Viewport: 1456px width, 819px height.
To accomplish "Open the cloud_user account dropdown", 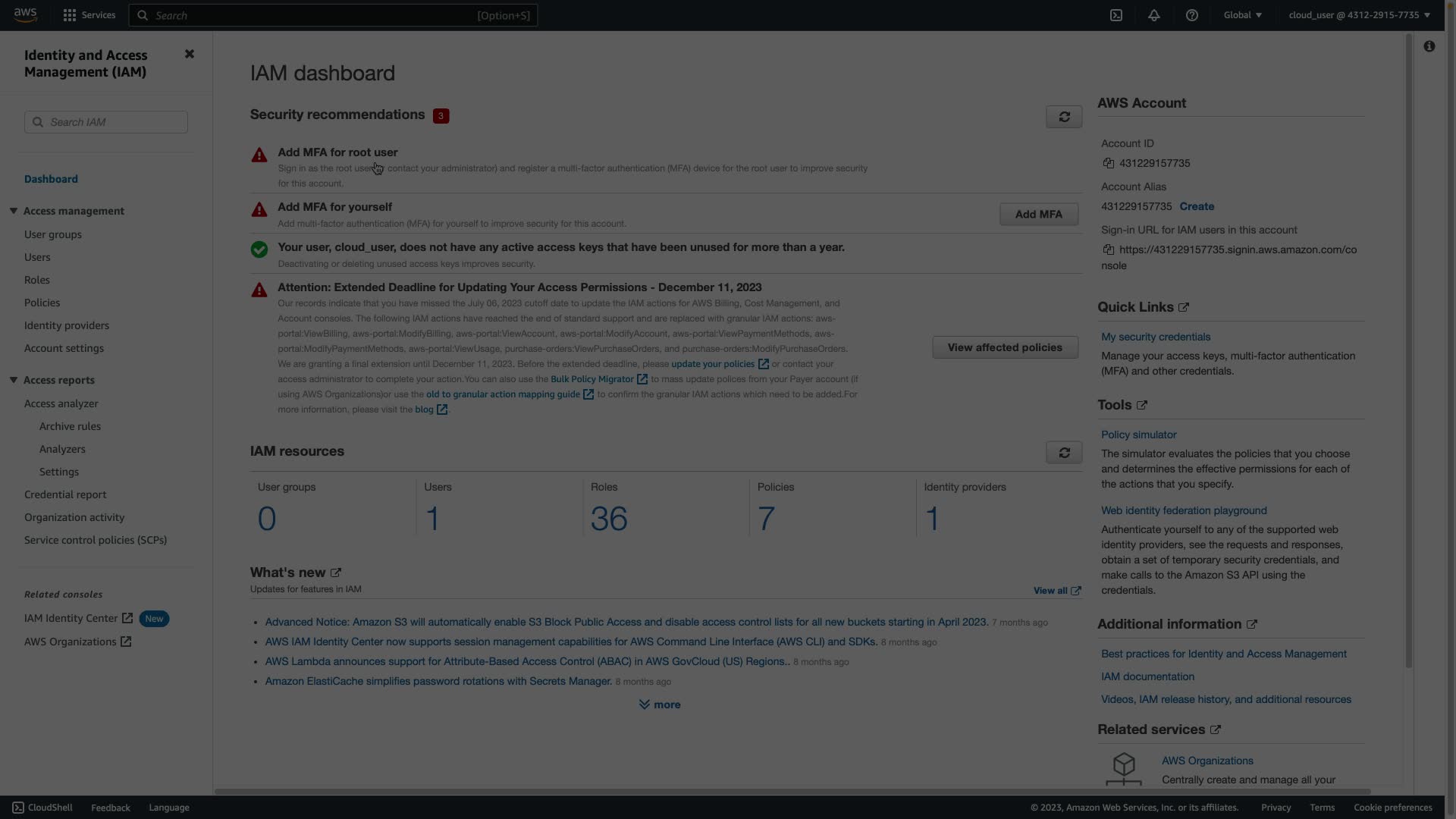I will [x=1359, y=15].
